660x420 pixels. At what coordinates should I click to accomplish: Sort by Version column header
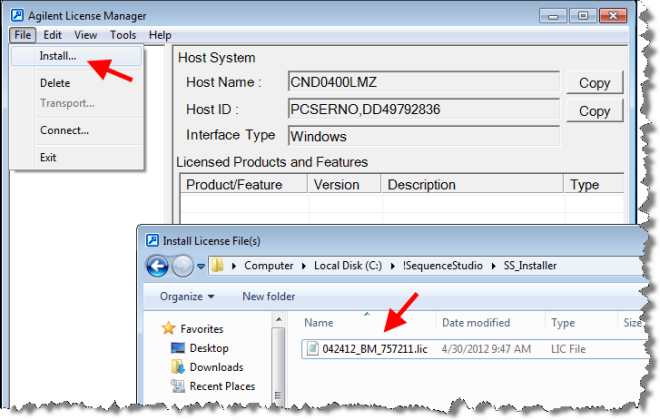point(344,184)
